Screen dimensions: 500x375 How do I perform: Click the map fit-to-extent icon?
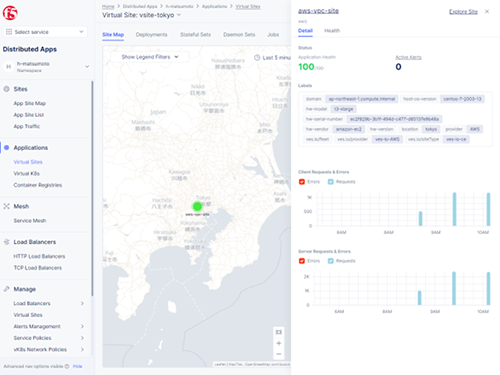click(279, 332)
